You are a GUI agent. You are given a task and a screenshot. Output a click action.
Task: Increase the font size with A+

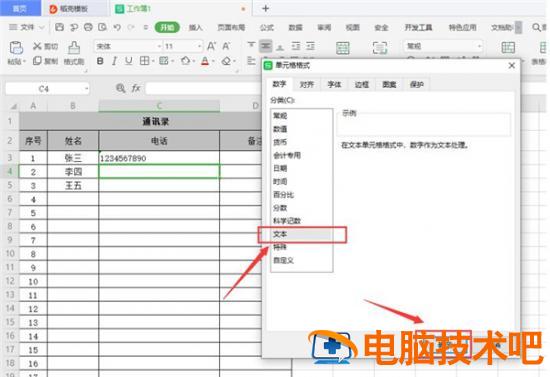(x=211, y=46)
